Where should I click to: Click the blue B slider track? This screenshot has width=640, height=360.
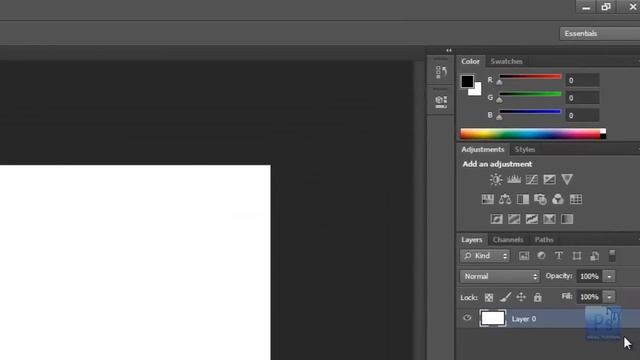pyautogui.click(x=530, y=111)
